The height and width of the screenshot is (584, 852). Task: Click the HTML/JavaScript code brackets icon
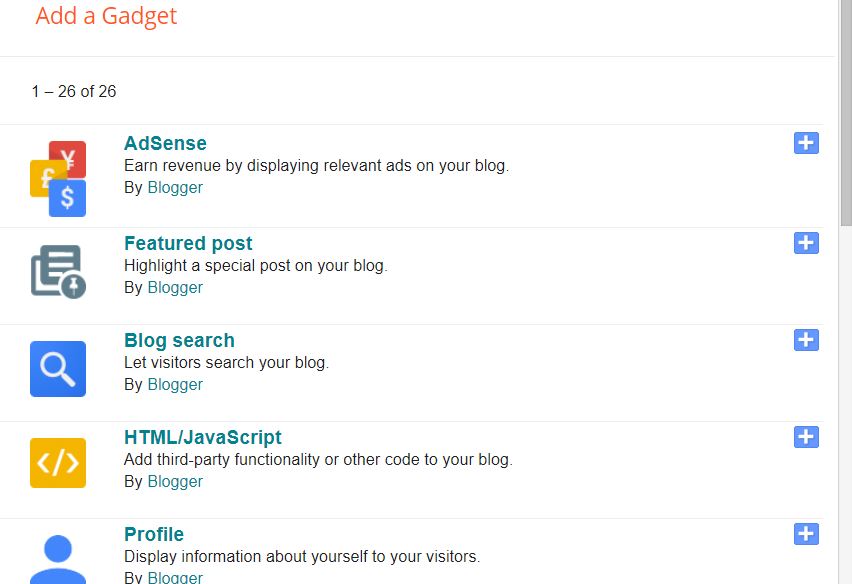pos(57,464)
